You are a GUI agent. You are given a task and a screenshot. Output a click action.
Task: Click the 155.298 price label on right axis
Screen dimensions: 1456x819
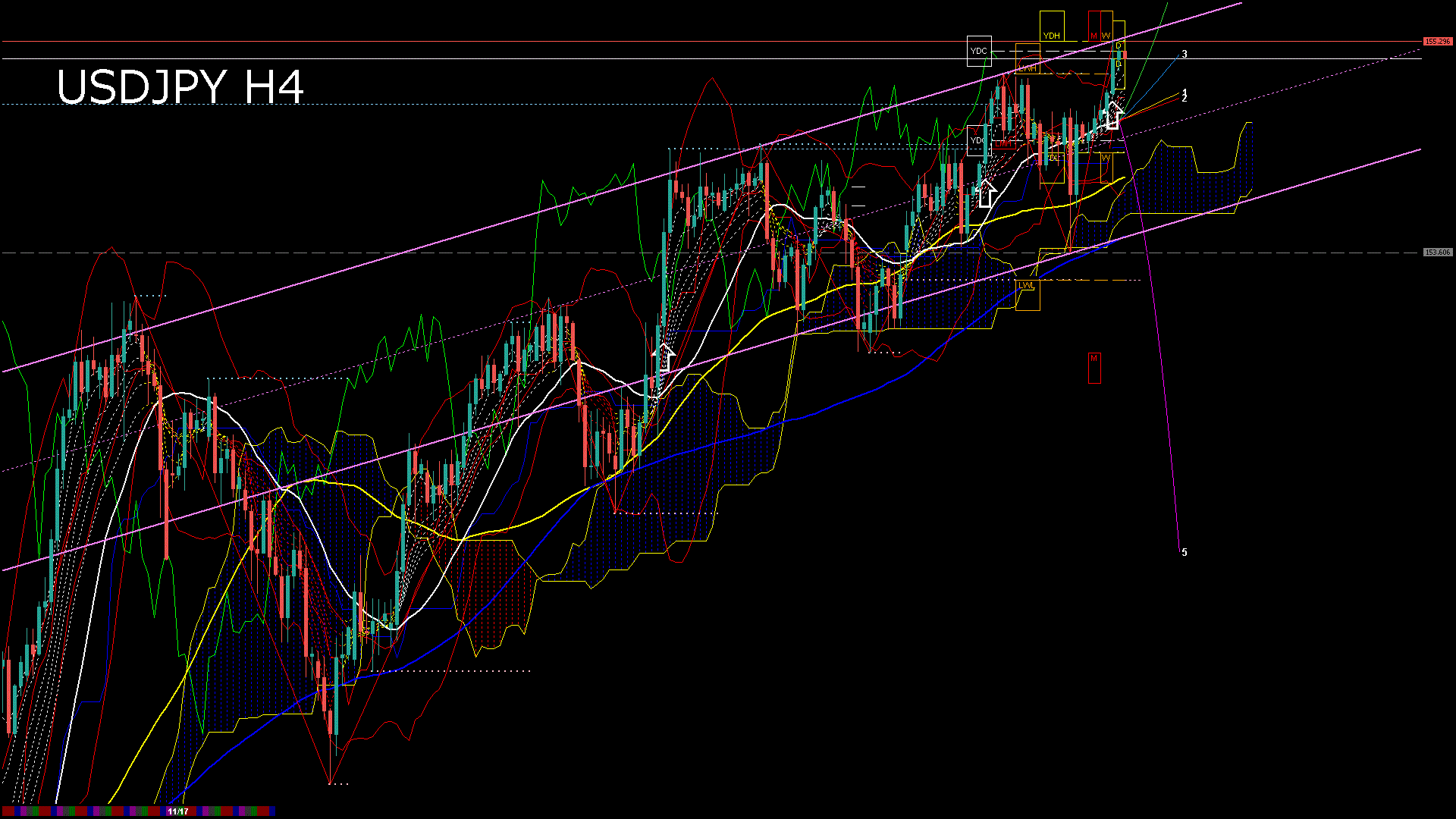point(1437,41)
